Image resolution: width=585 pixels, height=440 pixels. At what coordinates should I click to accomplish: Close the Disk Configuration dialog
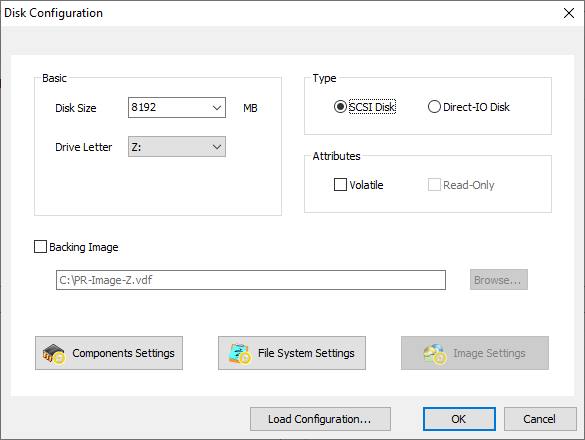[x=569, y=13]
